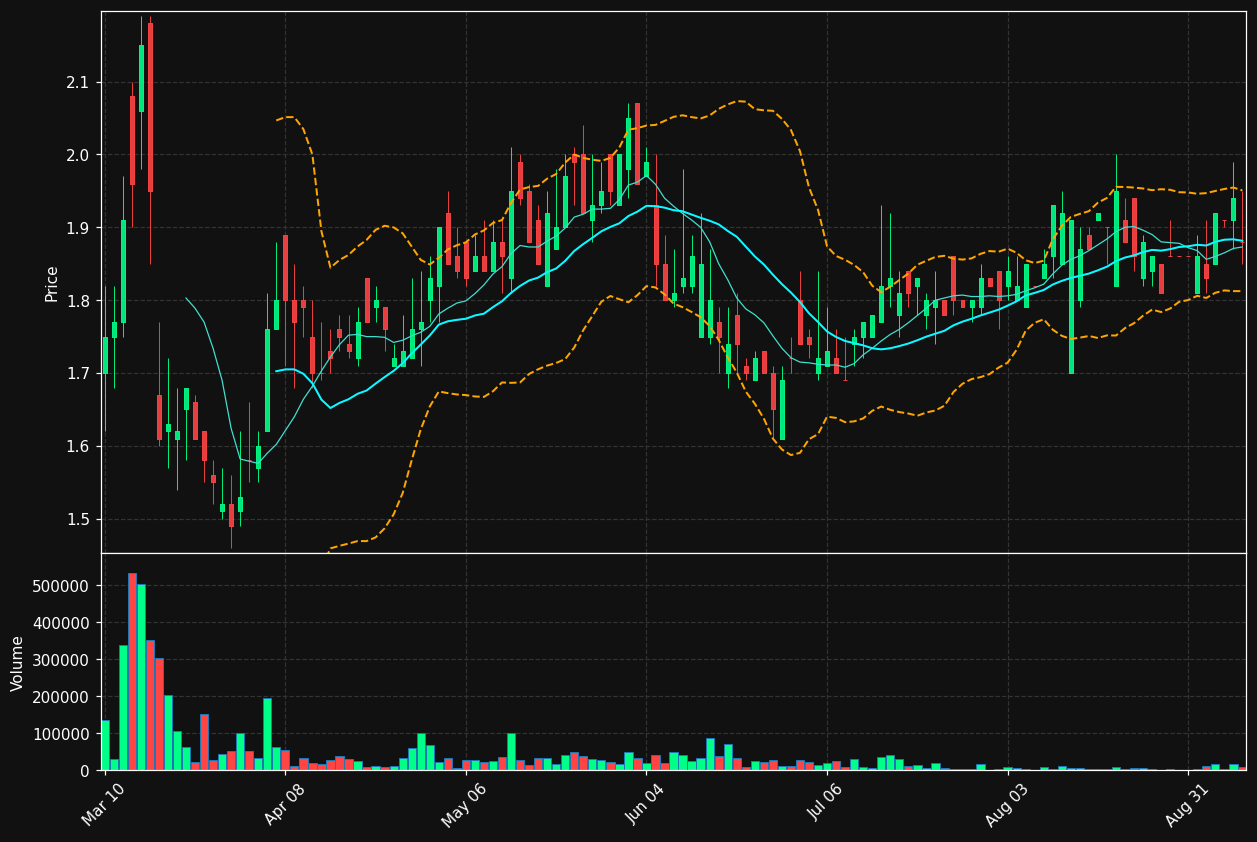Click the Aug 31 date label
Image resolution: width=1257 pixels, height=842 pixels.
pos(1187,806)
